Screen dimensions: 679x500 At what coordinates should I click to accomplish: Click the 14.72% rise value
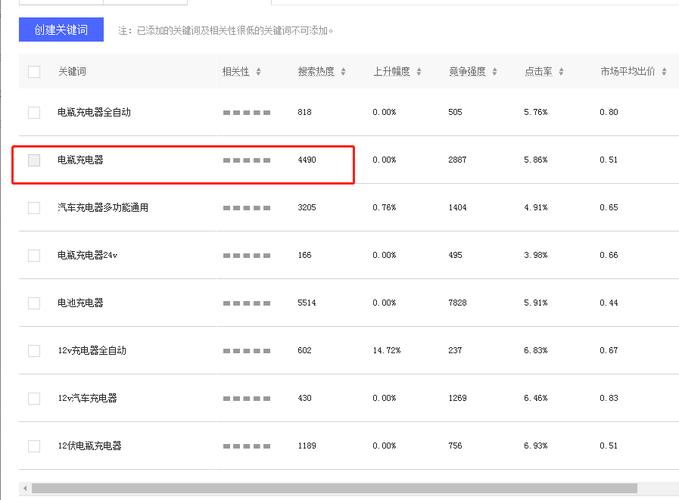pyautogui.click(x=387, y=350)
